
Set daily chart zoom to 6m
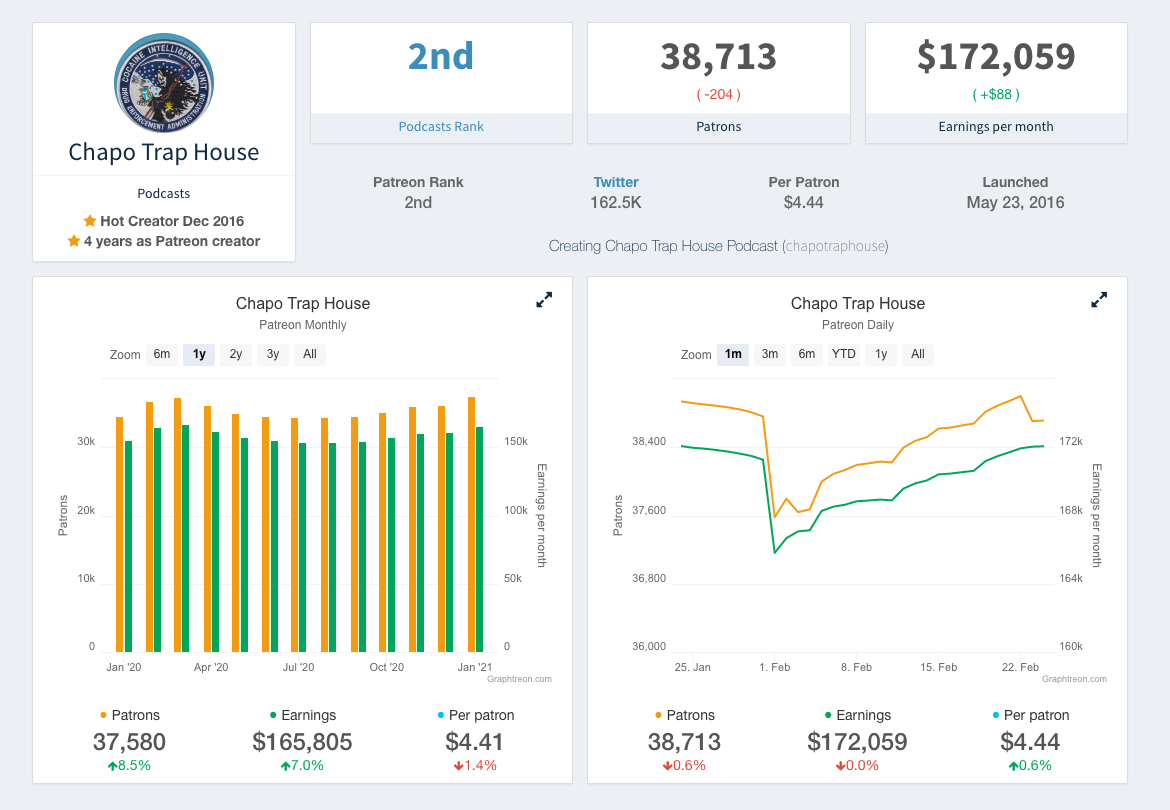807,354
